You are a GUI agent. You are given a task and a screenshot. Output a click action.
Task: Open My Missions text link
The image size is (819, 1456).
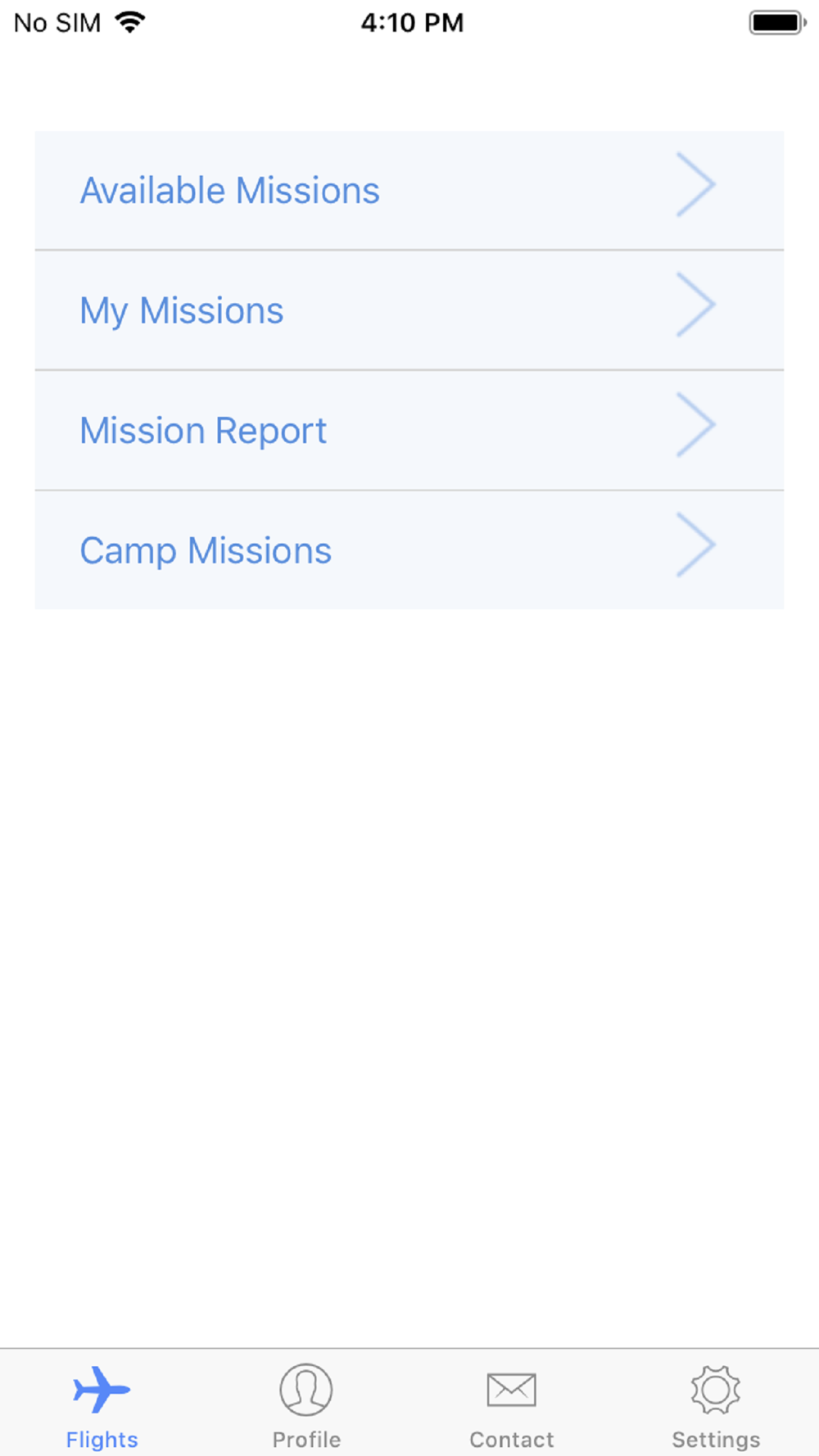point(182,311)
